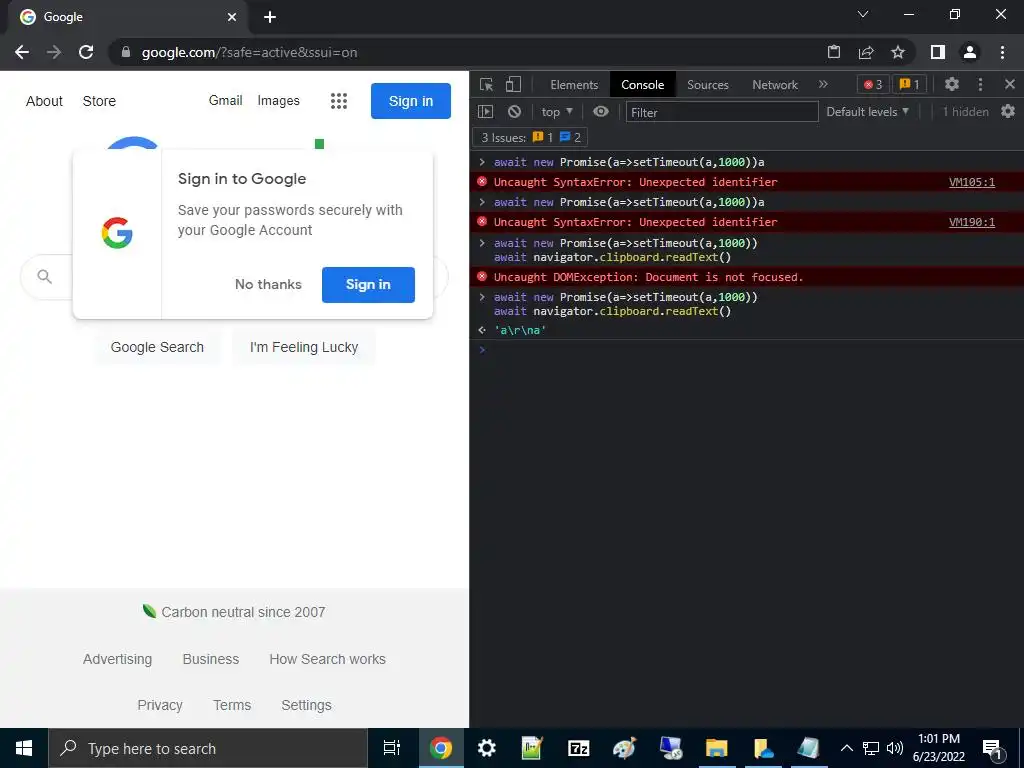Image resolution: width=1024 pixels, height=768 pixels.
Task: Clear the console with the ban icon
Action: (515, 112)
